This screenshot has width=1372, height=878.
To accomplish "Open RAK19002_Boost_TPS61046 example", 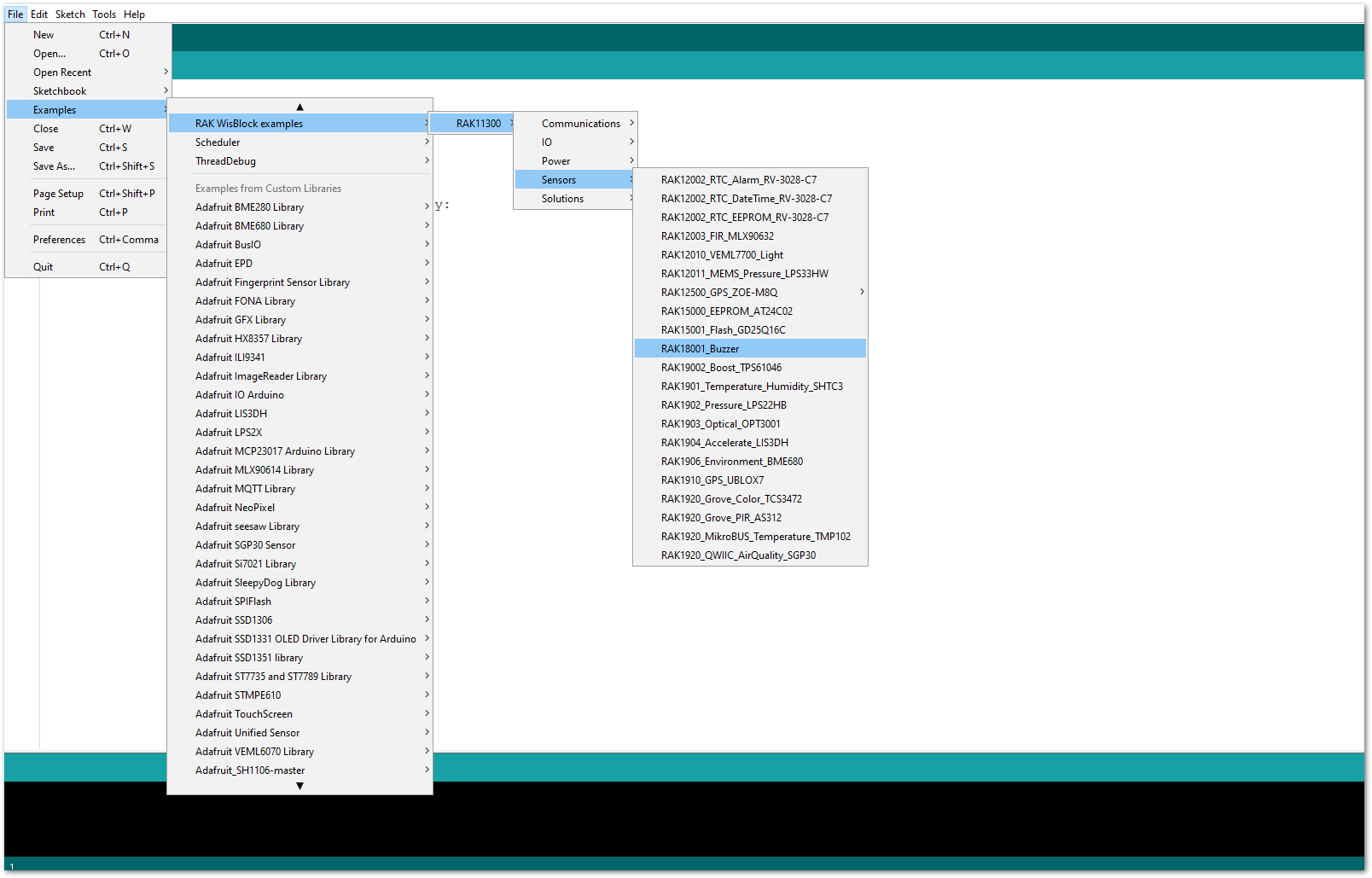I will tap(750, 368).
